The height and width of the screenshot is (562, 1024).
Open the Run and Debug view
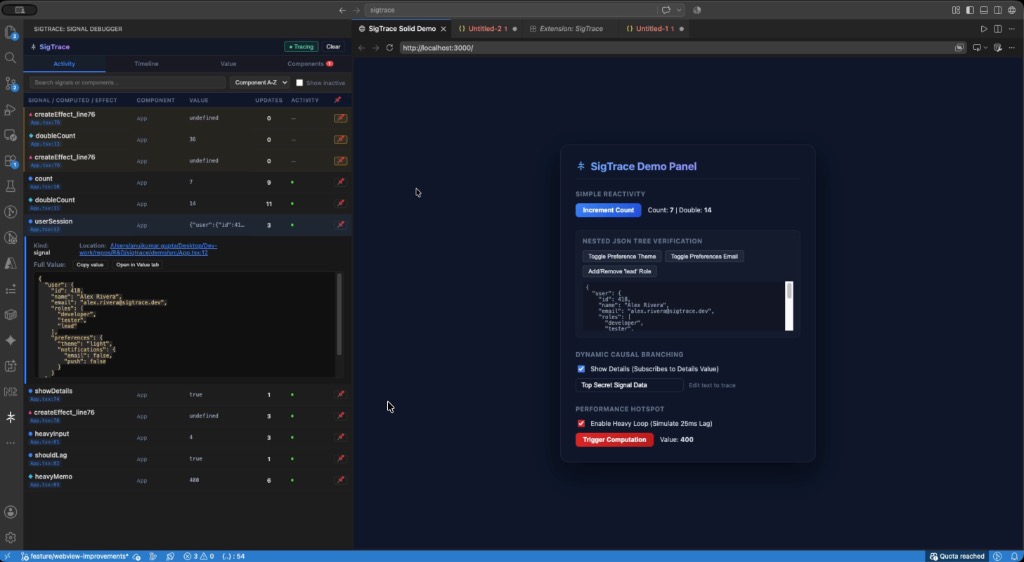(x=10, y=109)
